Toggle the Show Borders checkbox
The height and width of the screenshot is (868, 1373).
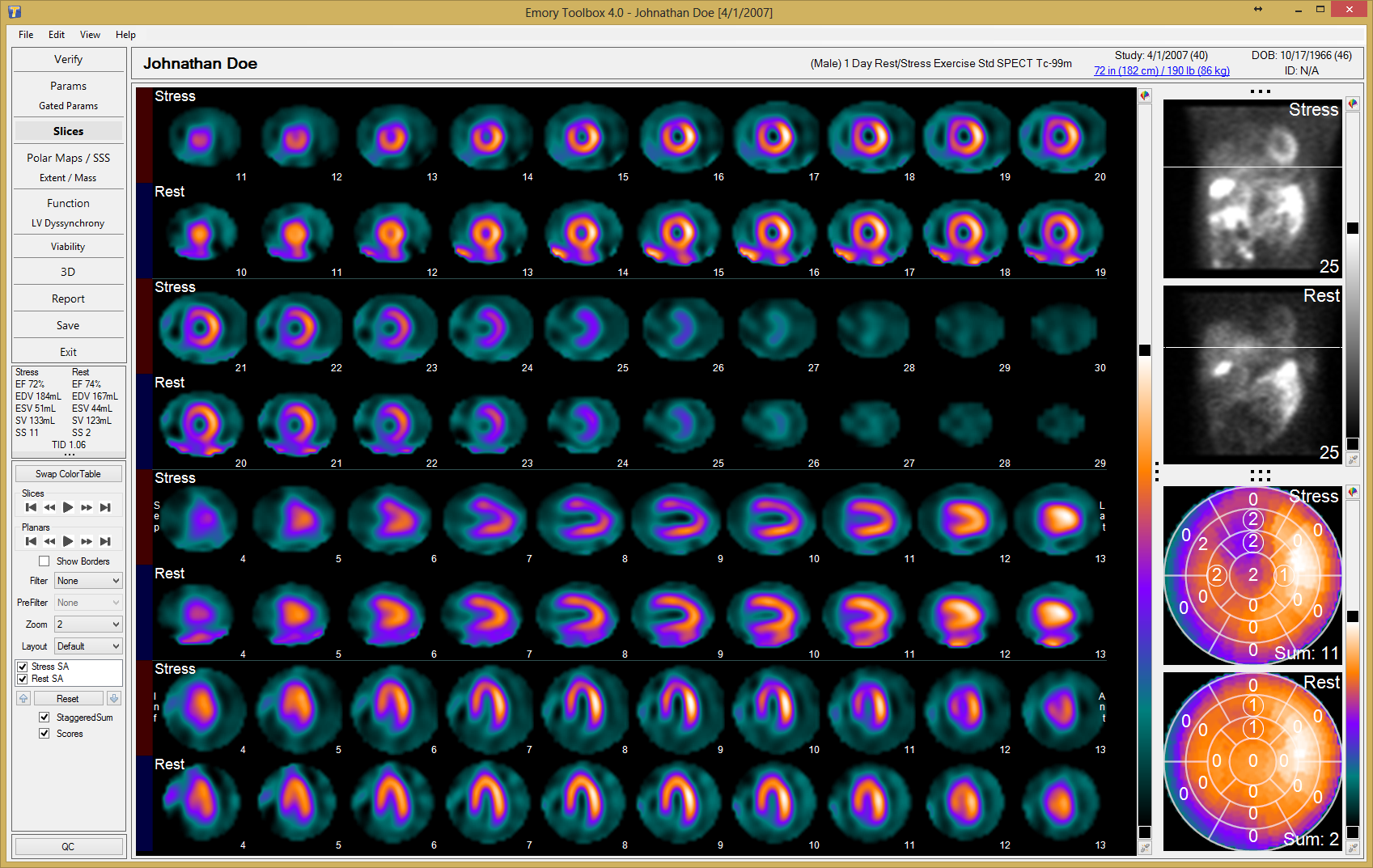point(44,561)
